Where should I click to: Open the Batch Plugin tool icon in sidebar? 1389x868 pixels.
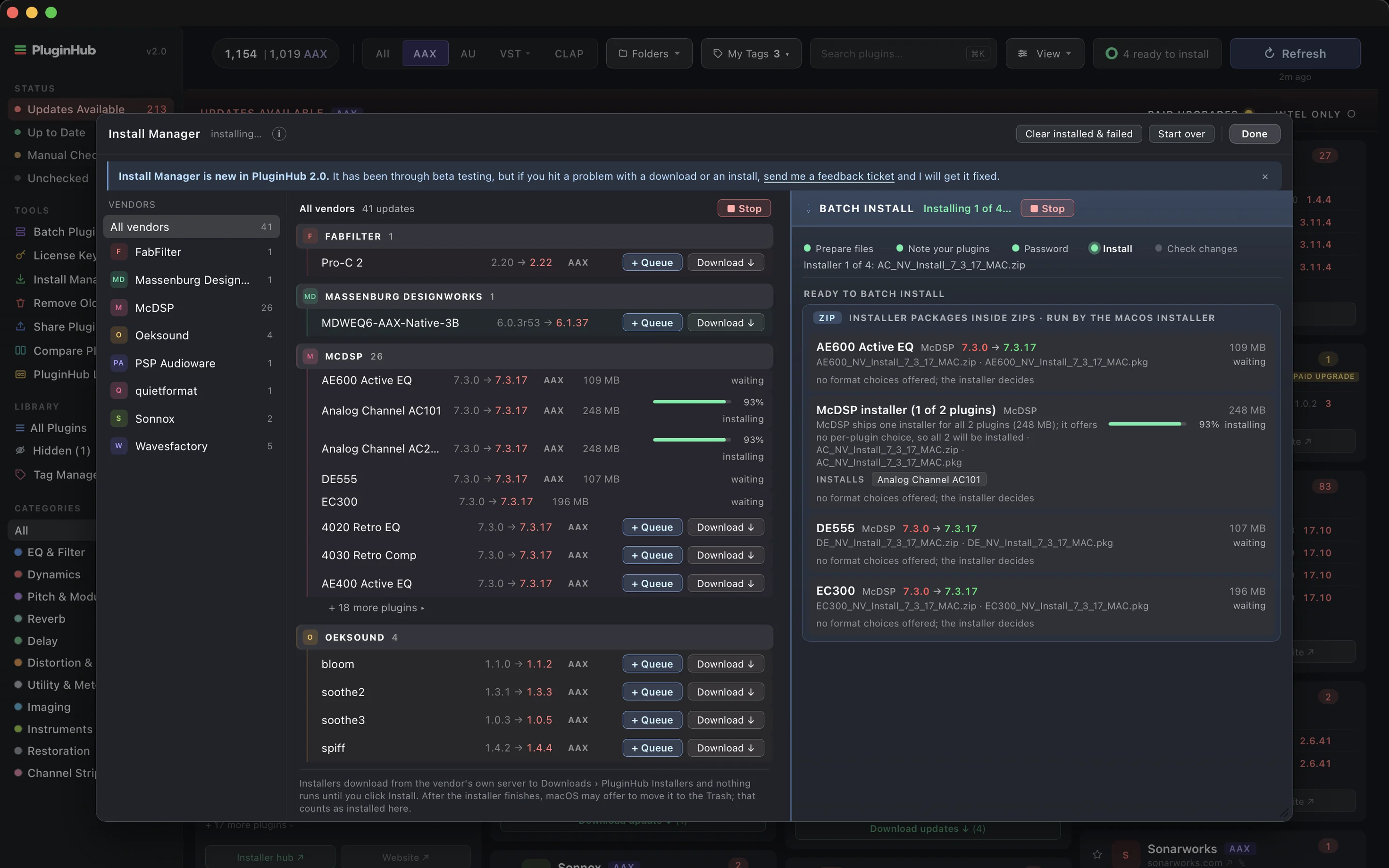pos(21,232)
